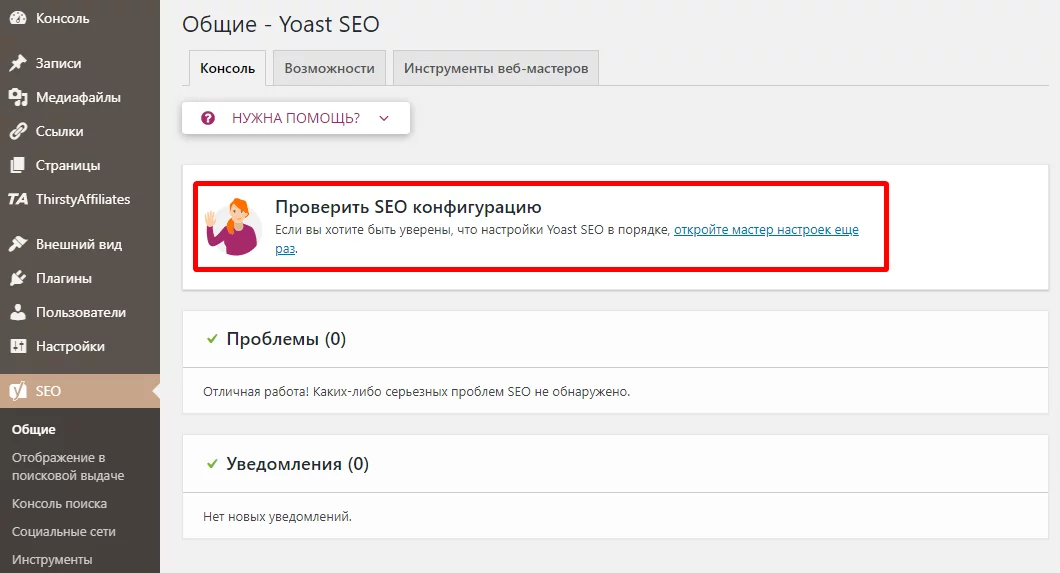This screenshot has width=1060, height=573.
Task: Click the text Отличная работа! about SEO problems
Action: point(416,392)
